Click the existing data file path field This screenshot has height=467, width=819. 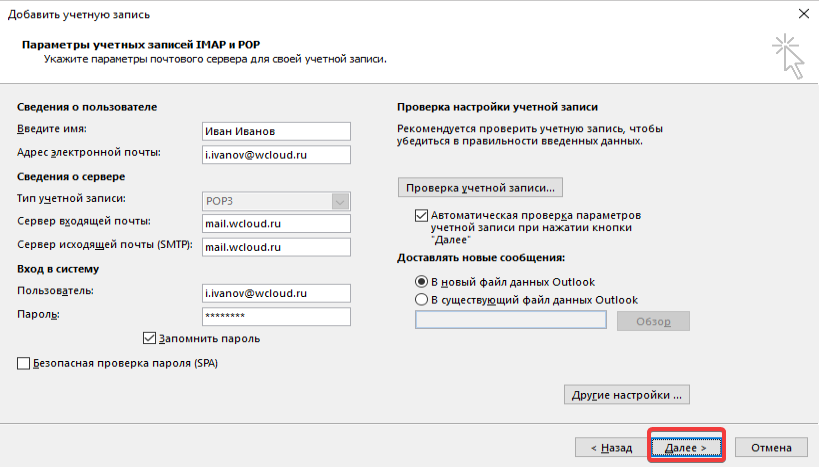coord(510,320)
